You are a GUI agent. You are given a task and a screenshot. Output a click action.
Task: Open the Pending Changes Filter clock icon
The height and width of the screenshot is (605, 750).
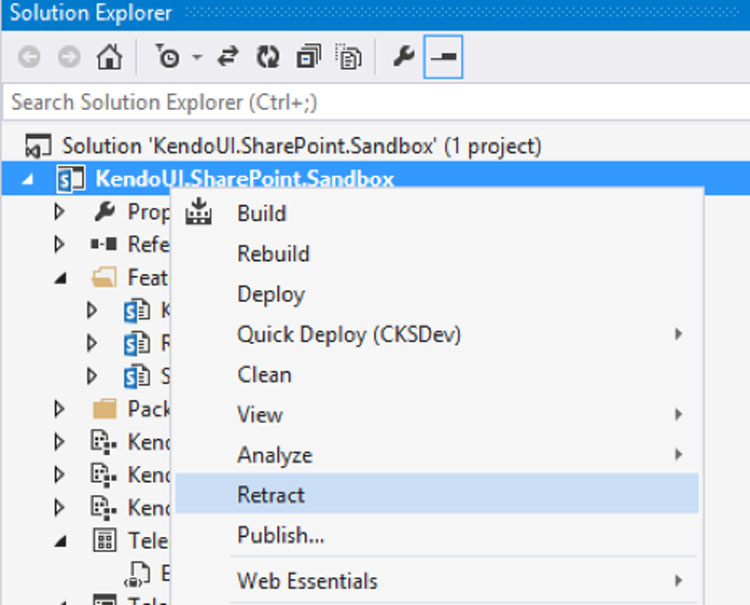coord(167,56)
